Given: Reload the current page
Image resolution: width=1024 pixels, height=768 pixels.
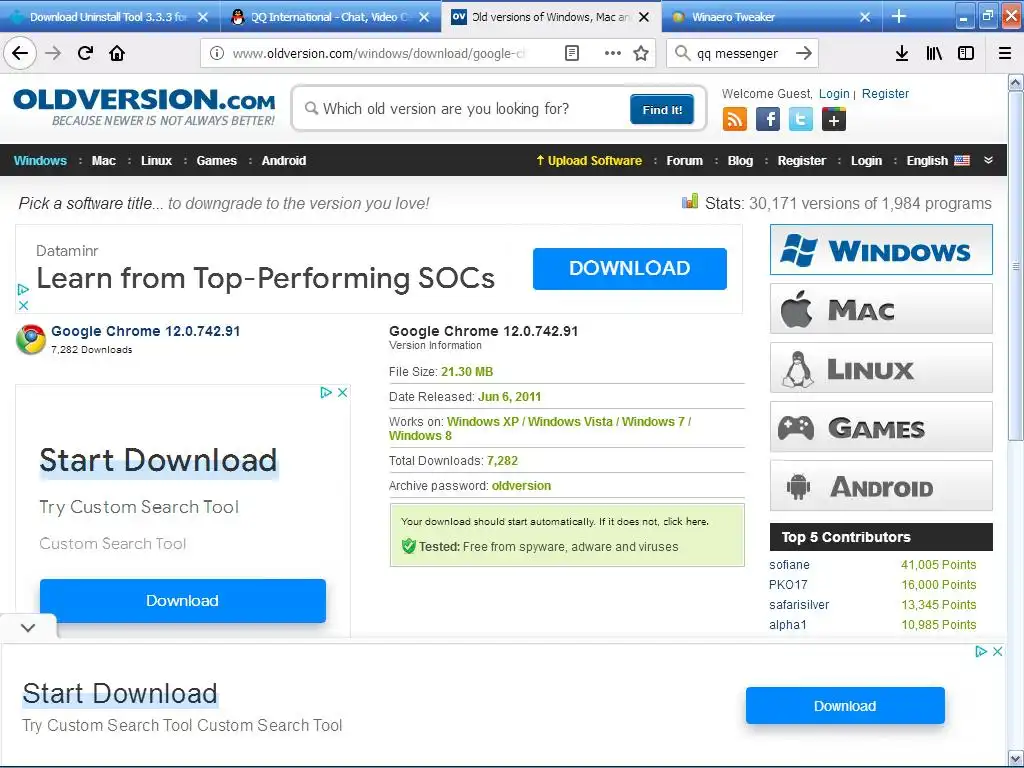Looking at the screenshot, I should (x=85, y=54).
